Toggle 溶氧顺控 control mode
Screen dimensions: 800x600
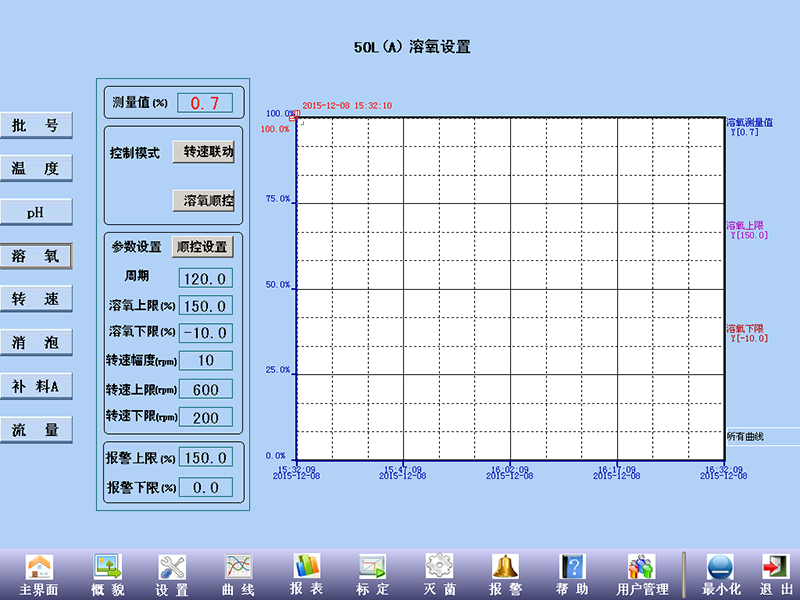(x=204, y=200)
